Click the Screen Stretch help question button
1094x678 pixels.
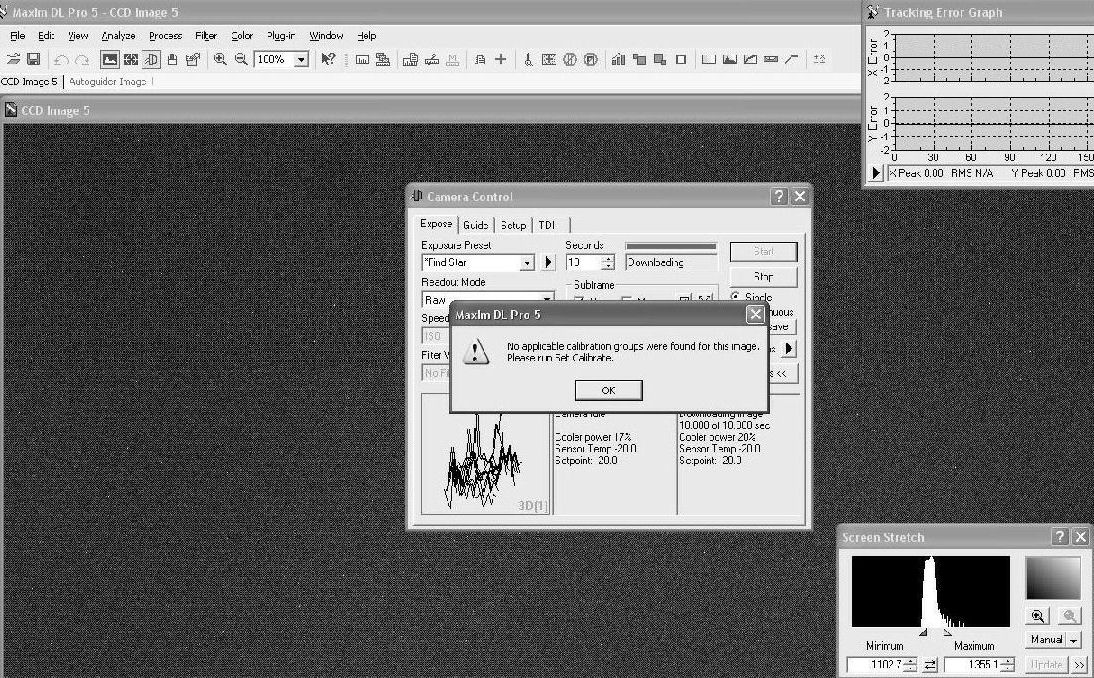(1060, 536)
